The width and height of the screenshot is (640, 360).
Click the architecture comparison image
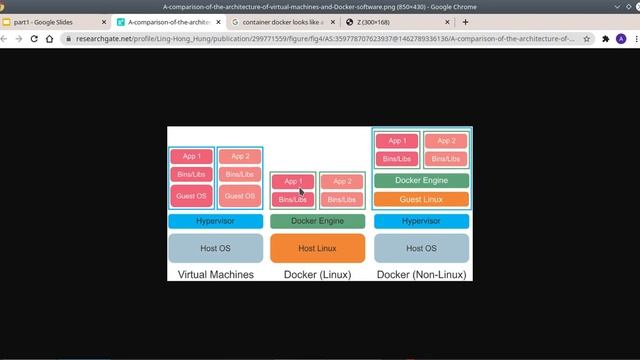click(x=320, y=203)
